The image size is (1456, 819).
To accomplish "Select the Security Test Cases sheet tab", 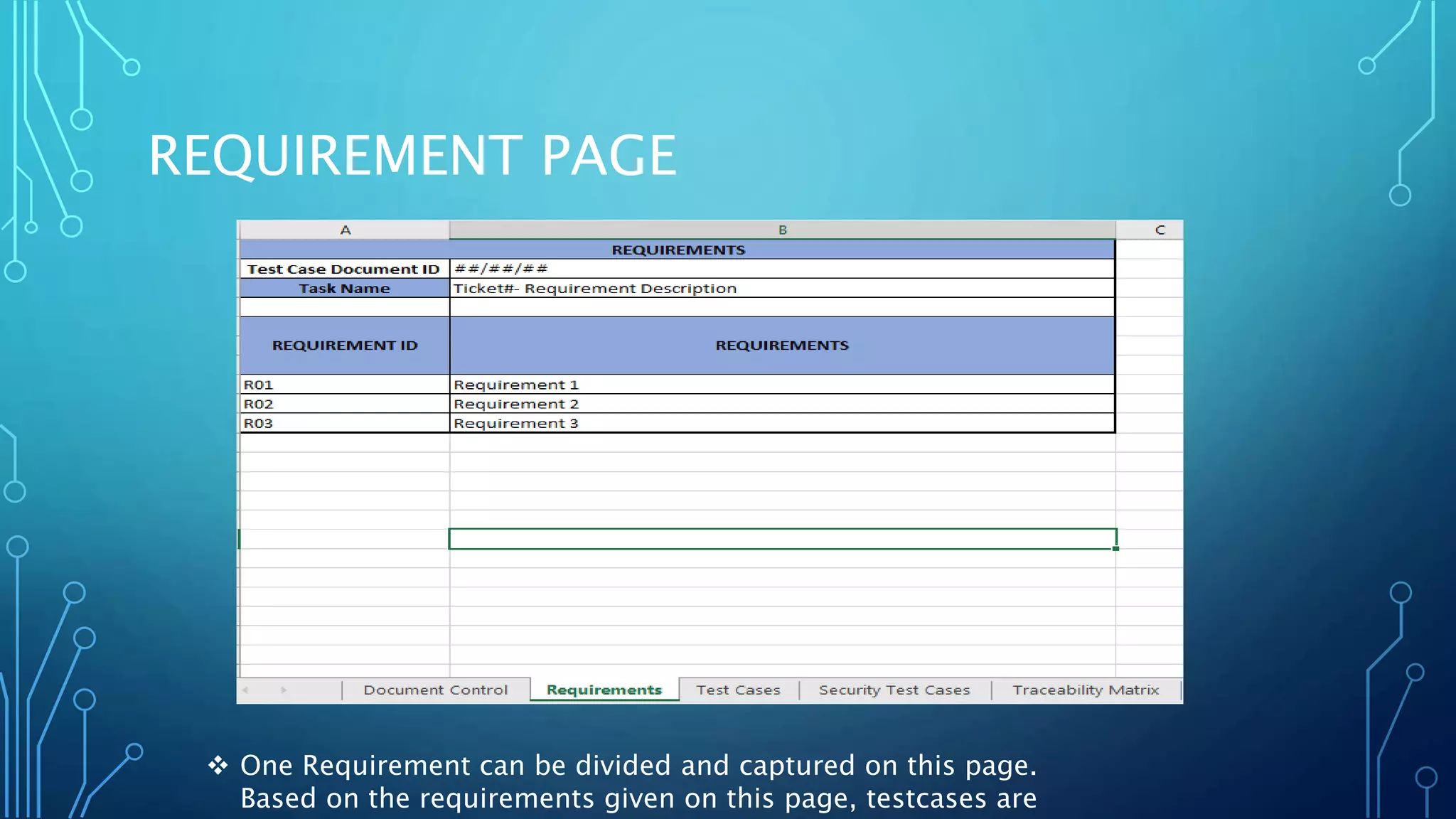I will coord(894,690).
